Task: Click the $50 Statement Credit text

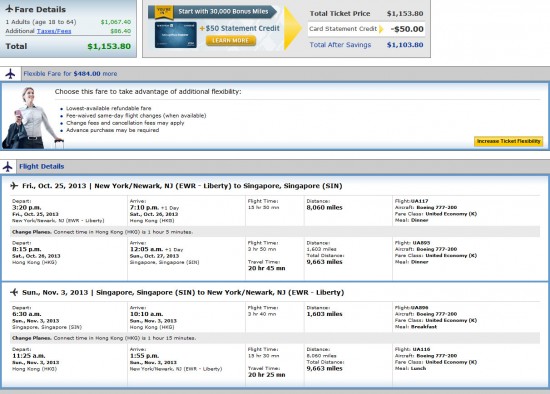Action: click(240, 28)
